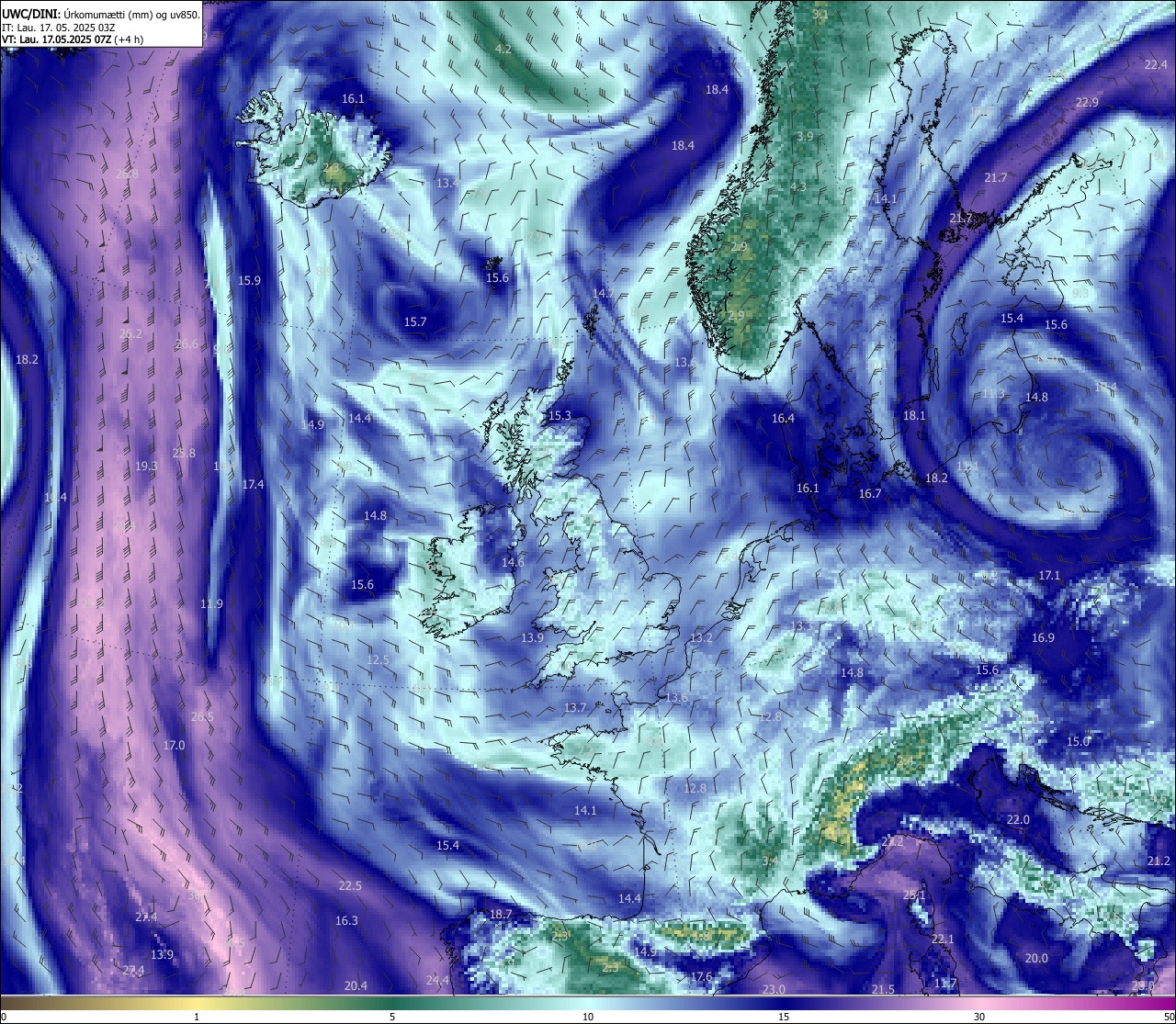Click the map value '16.4'
Viewport: 1176px width, 1024px height.
click(783, 418)
